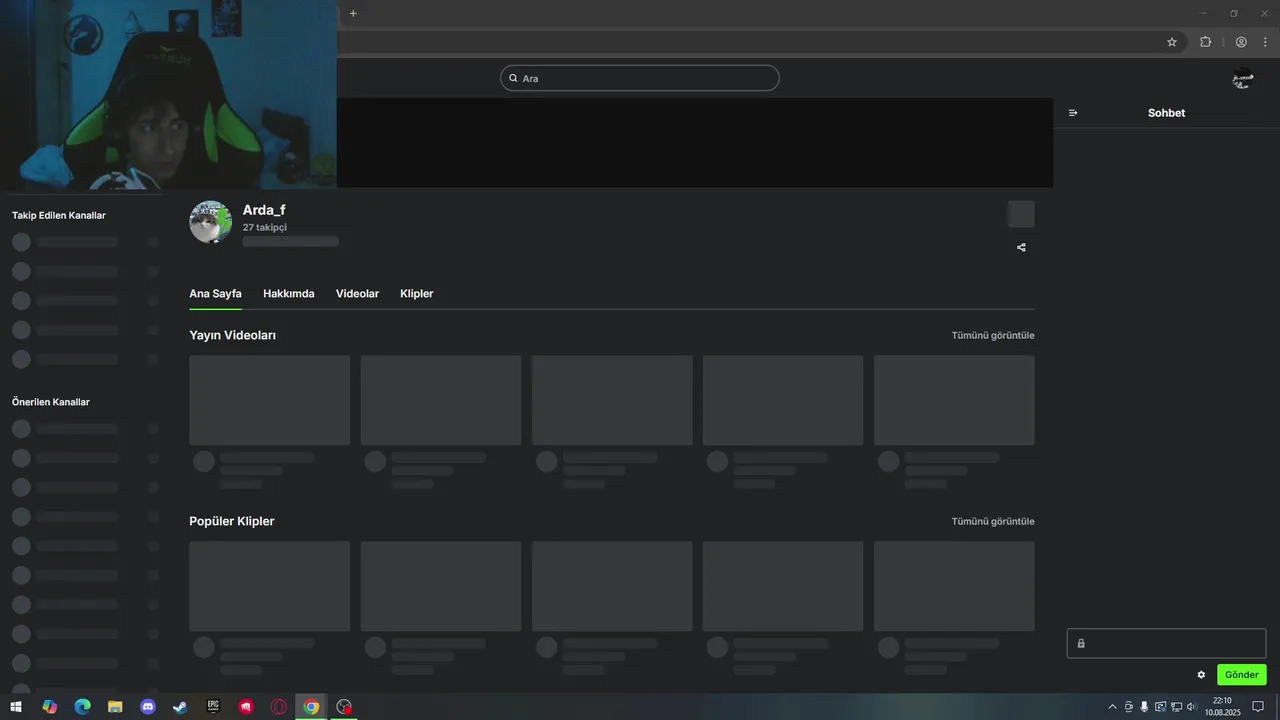Click the Sohbet panel title
Screen dimensions: 1280x720
[1166, 113]
